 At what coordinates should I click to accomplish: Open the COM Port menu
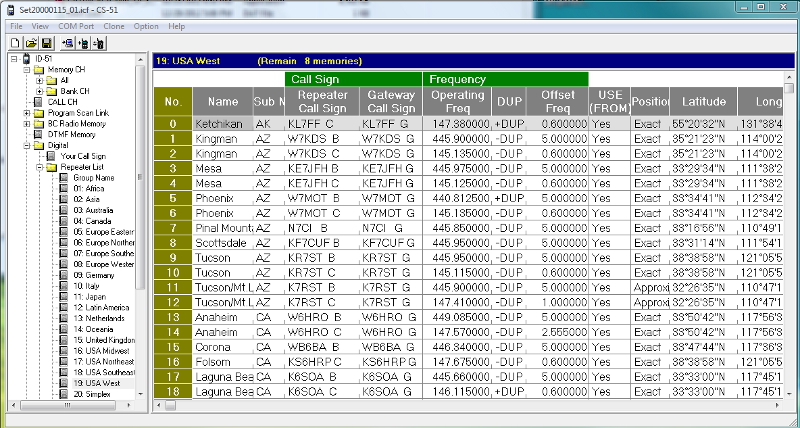(x=75, y=25)
